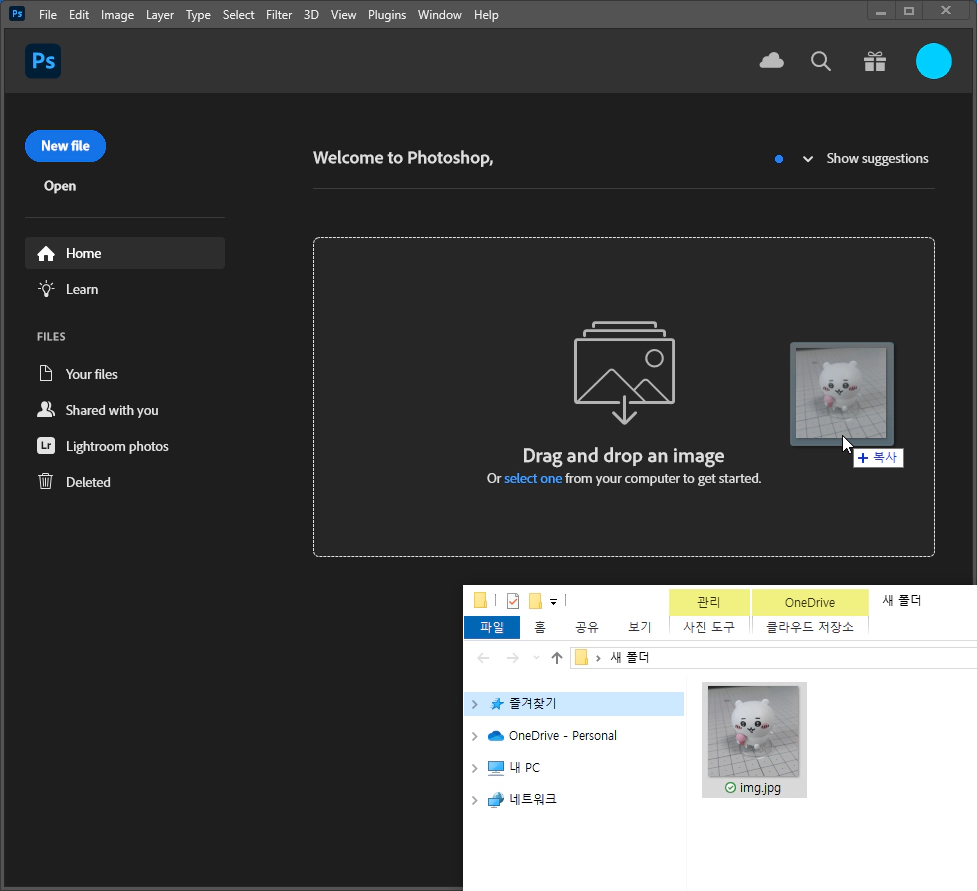Open the magnifier search icon
Viewport: 977px width, 891px height.
pos(821,61)
